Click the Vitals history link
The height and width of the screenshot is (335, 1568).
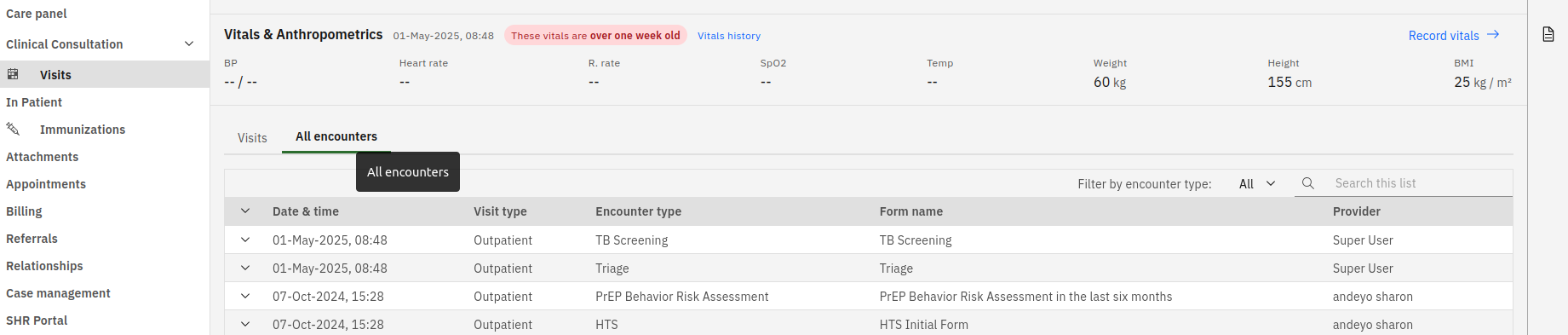(729, 36)
